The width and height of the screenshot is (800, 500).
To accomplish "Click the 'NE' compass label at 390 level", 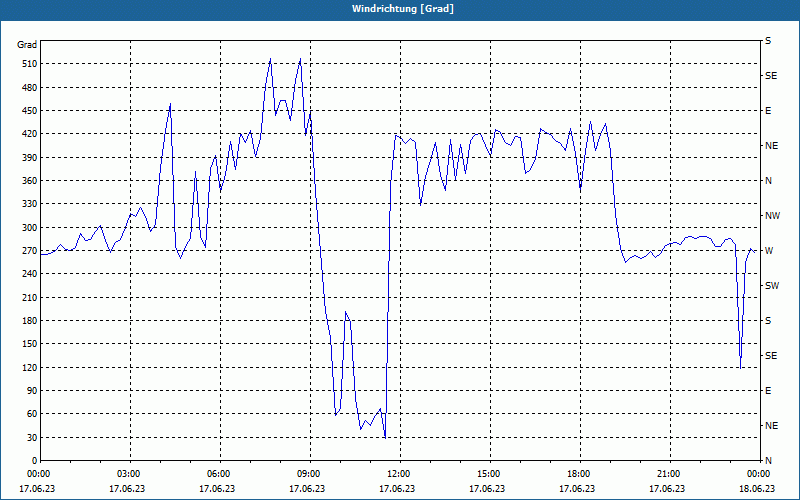I will (x=772, y=146).
